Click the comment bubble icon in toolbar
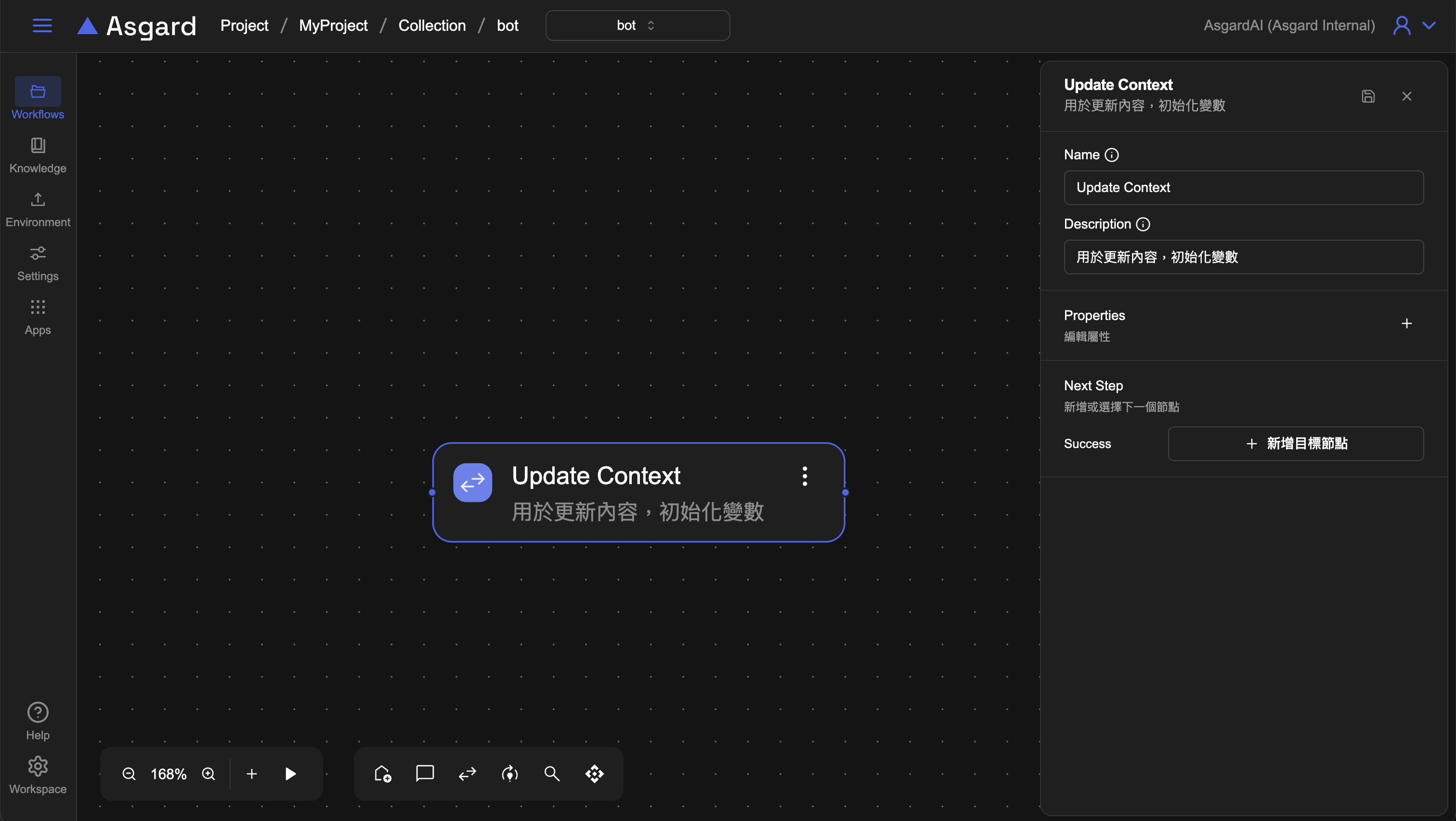1456x821 pixels. (425, 773)
